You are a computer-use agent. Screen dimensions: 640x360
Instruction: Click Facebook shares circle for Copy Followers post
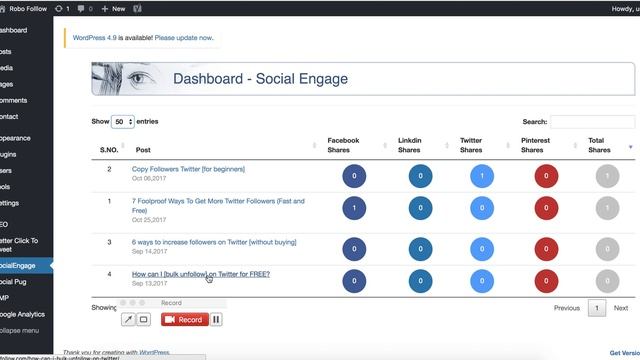354,176
